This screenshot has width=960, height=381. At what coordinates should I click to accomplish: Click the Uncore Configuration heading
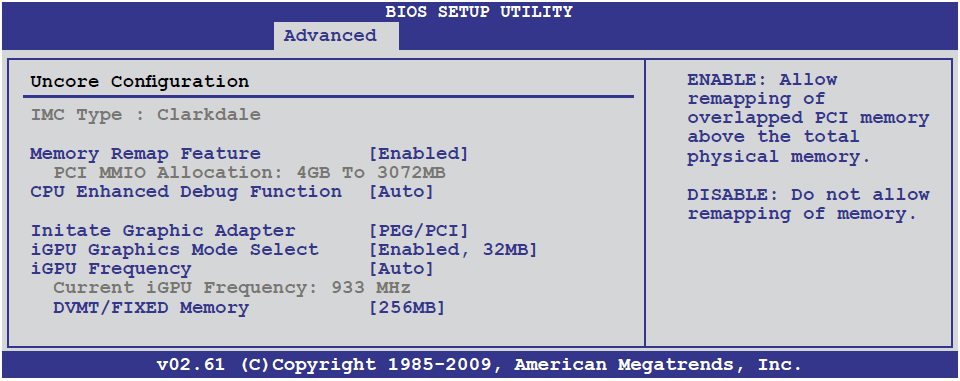(x=140, y=81)
